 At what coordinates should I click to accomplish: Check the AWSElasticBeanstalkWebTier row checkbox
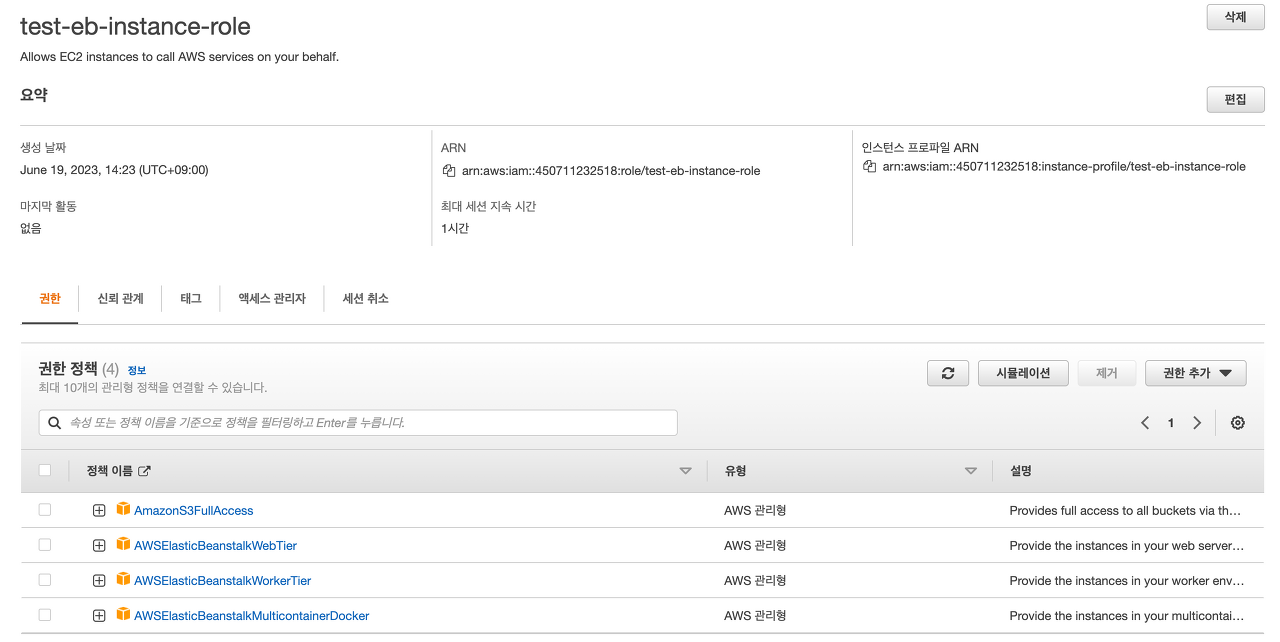(44, 545)
